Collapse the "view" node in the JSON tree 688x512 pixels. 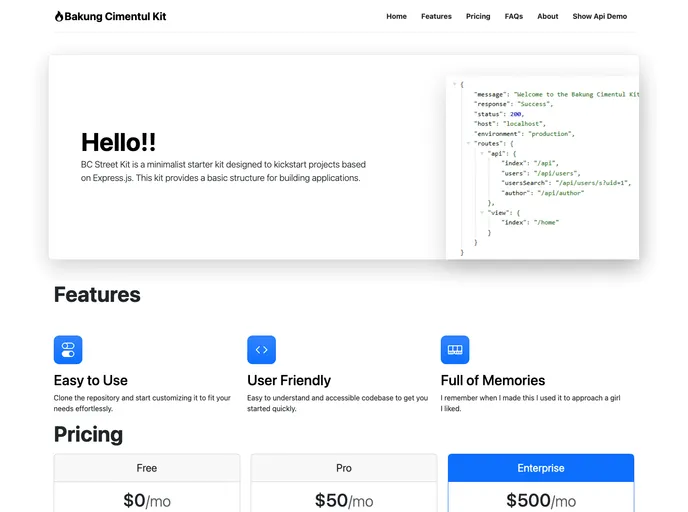coord(481,212)
